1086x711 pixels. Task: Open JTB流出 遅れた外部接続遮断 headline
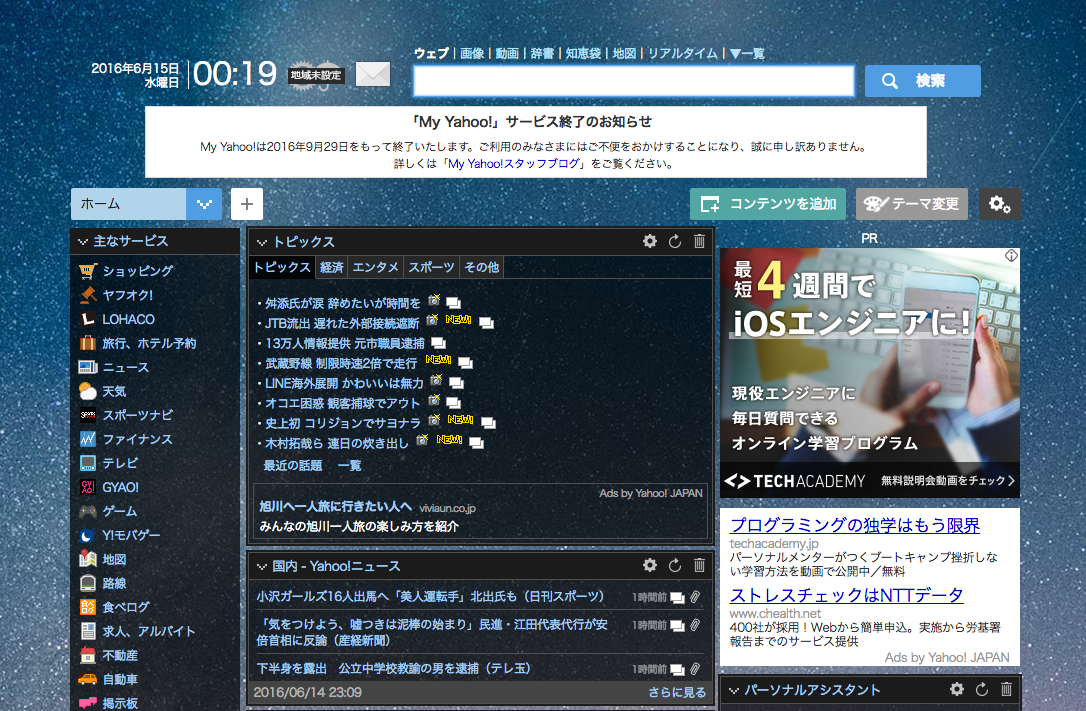coord(342,323)
